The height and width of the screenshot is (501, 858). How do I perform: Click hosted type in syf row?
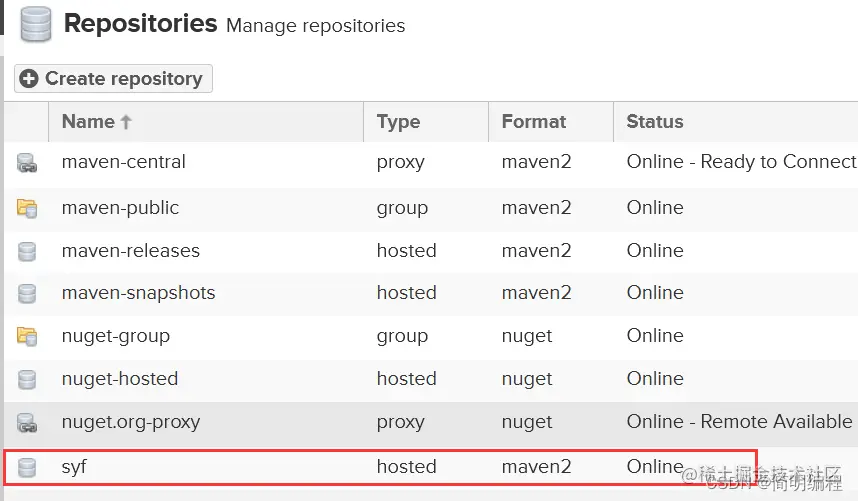pos(407,467)
